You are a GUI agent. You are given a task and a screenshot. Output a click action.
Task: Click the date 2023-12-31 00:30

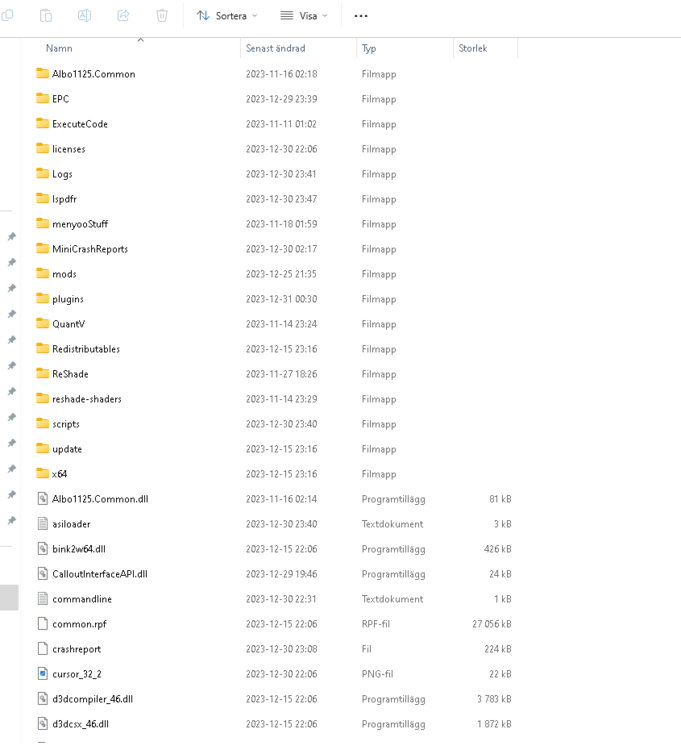281,299
